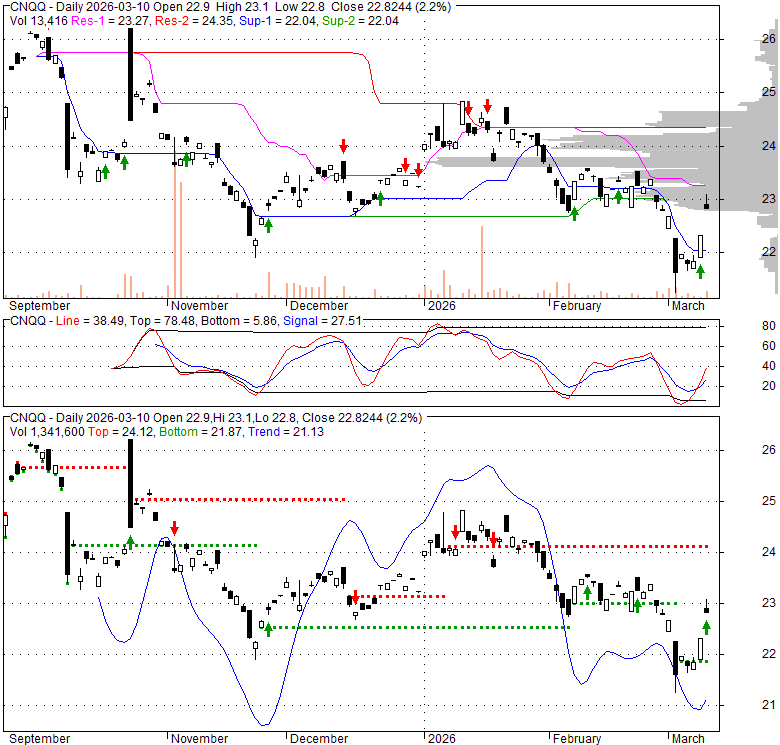Click the 2026 label on the top chart's time axis
The width and height of the screenshot is (780, 745).
[440, 306]
